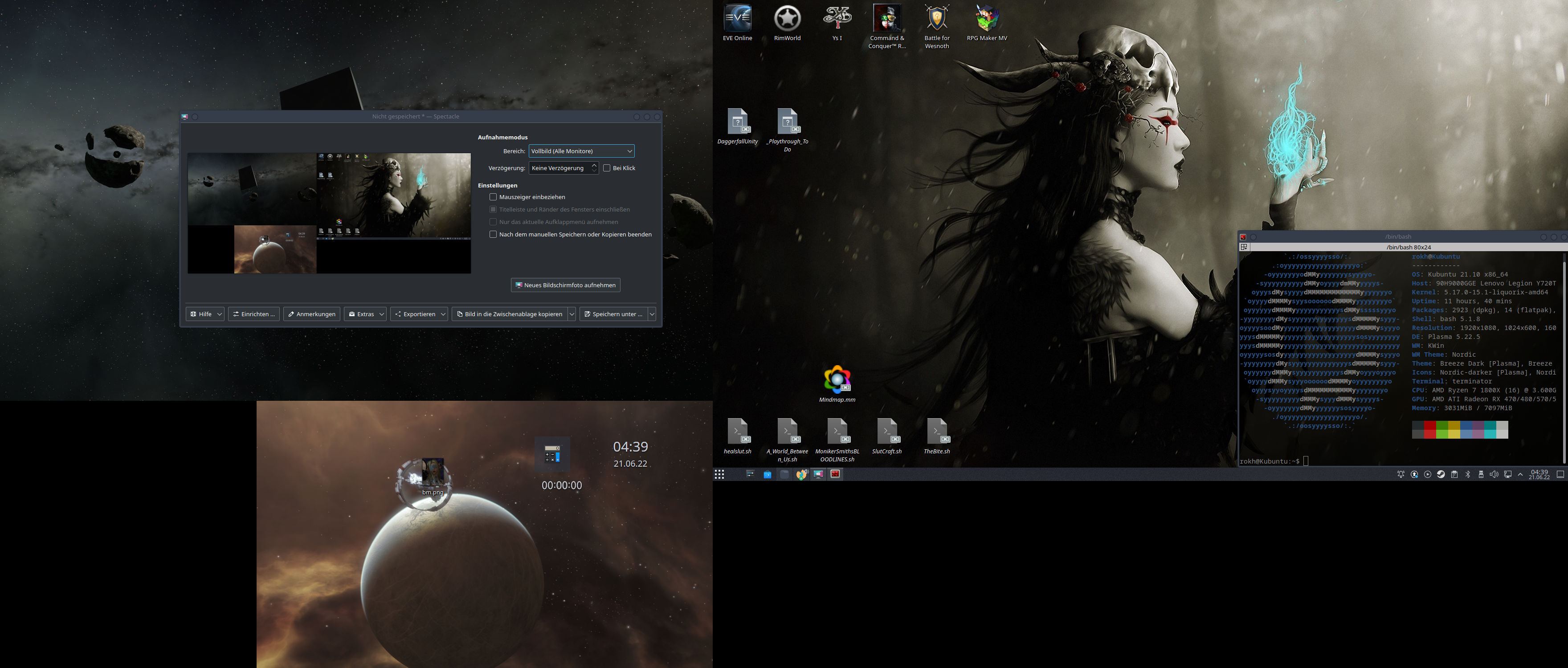Screen dimensions: 1568x668
Task: Click Bild in die Zwischenablage kopieren
Action: [x=510, y=314]
